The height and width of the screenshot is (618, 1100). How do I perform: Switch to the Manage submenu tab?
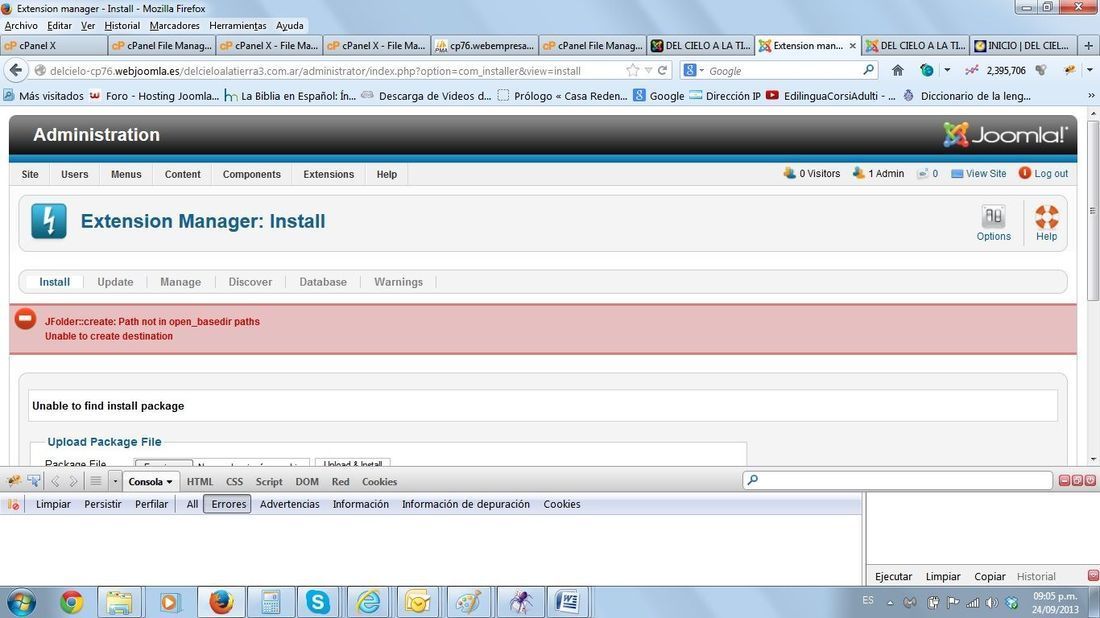[180, 282]
